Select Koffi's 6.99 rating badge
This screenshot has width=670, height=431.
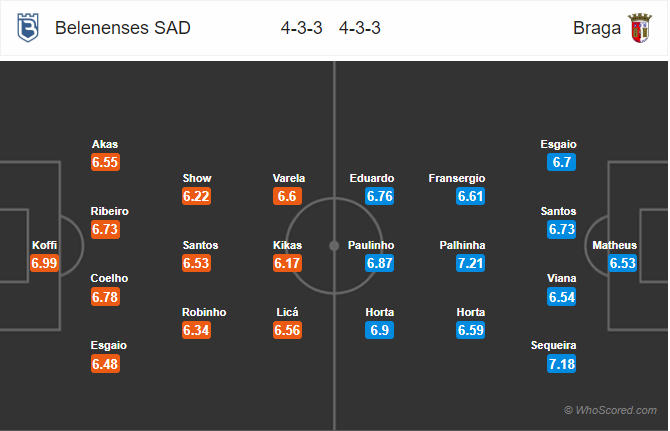click(x=45, y=263)
